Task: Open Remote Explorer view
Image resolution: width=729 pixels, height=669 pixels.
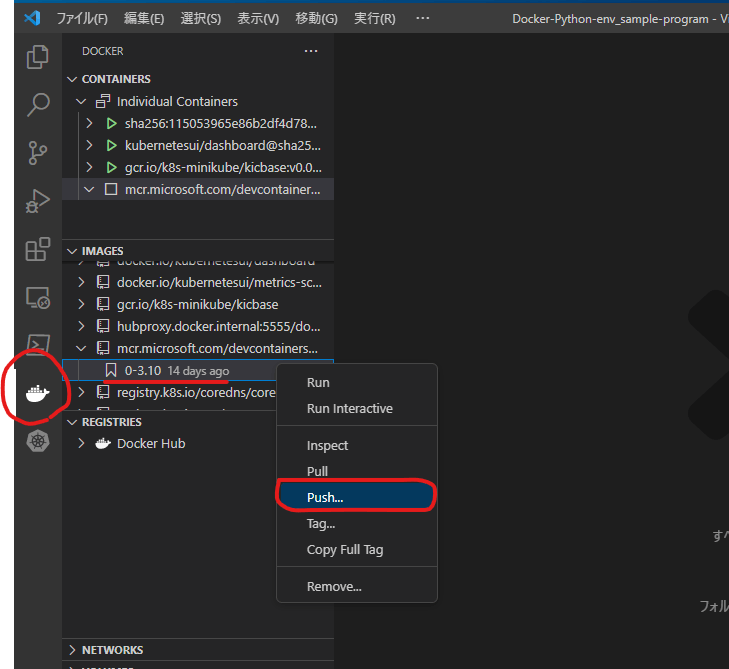Action: tap(38, 298)
